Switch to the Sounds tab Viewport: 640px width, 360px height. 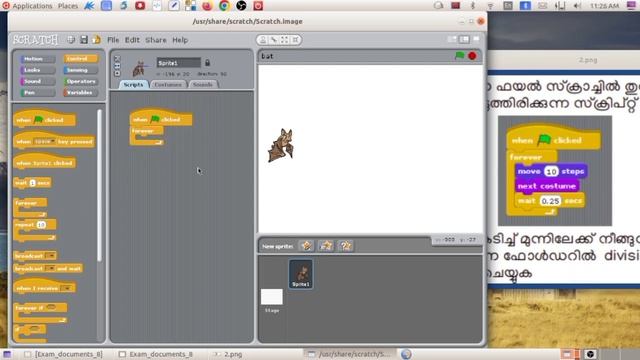pyautogui.click(x=203, y=84)
